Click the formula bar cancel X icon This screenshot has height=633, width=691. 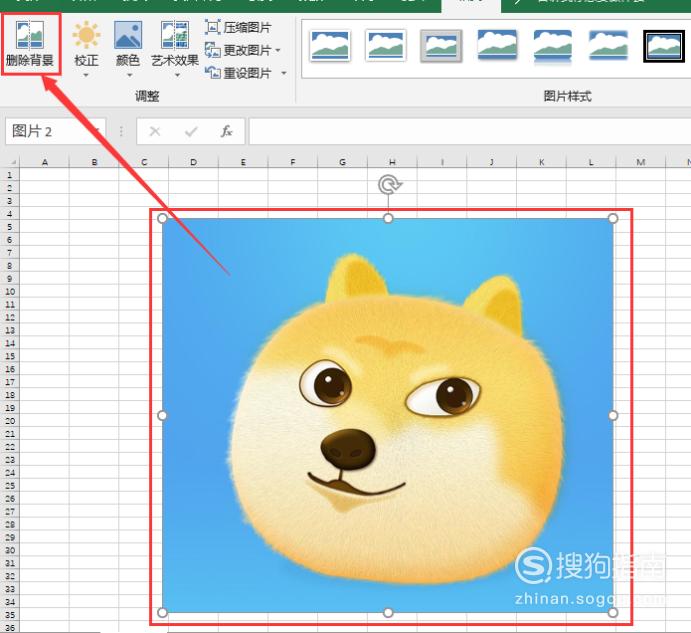(155, 131)
